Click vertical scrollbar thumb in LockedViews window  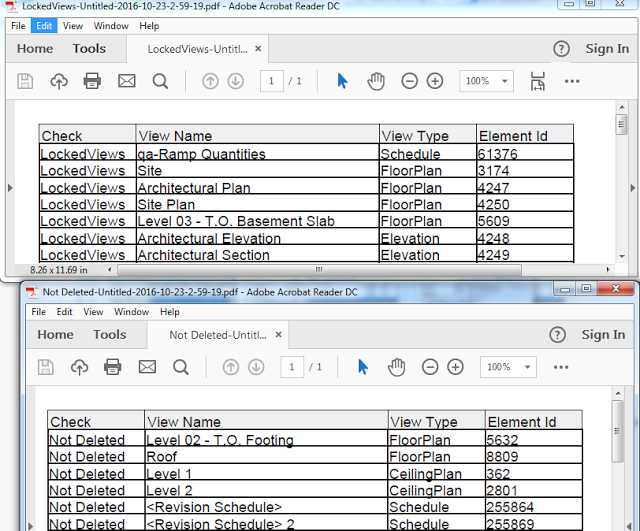621,124
